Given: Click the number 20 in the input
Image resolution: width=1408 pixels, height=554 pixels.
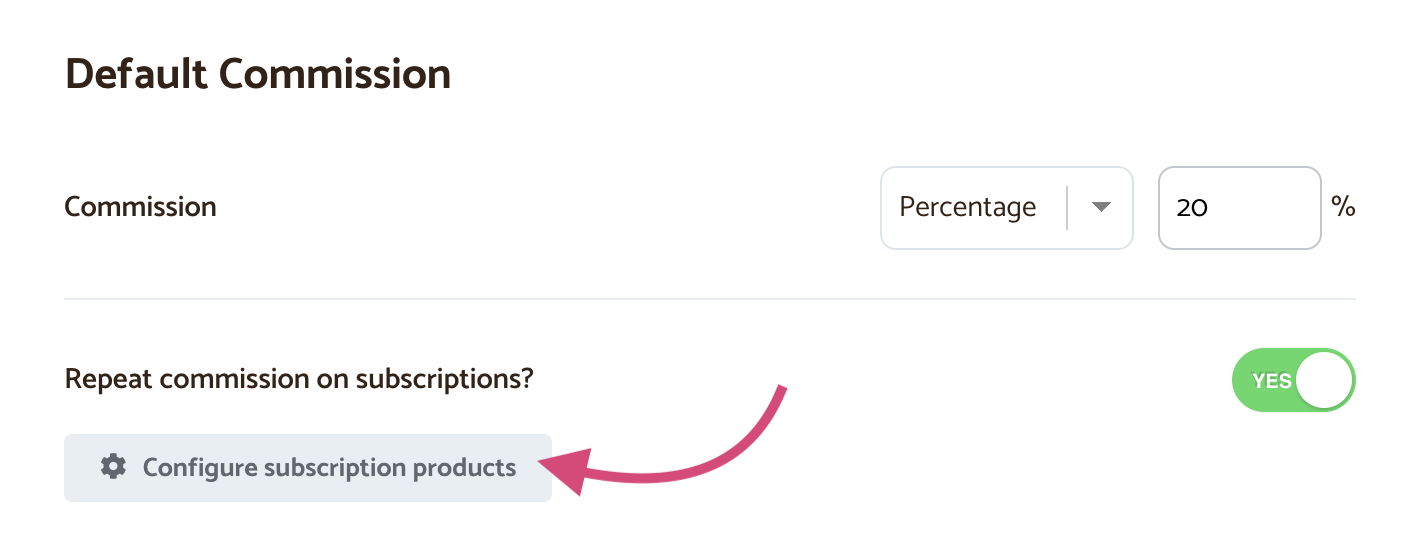Looking at the screenshot, I should point(1192,208).
